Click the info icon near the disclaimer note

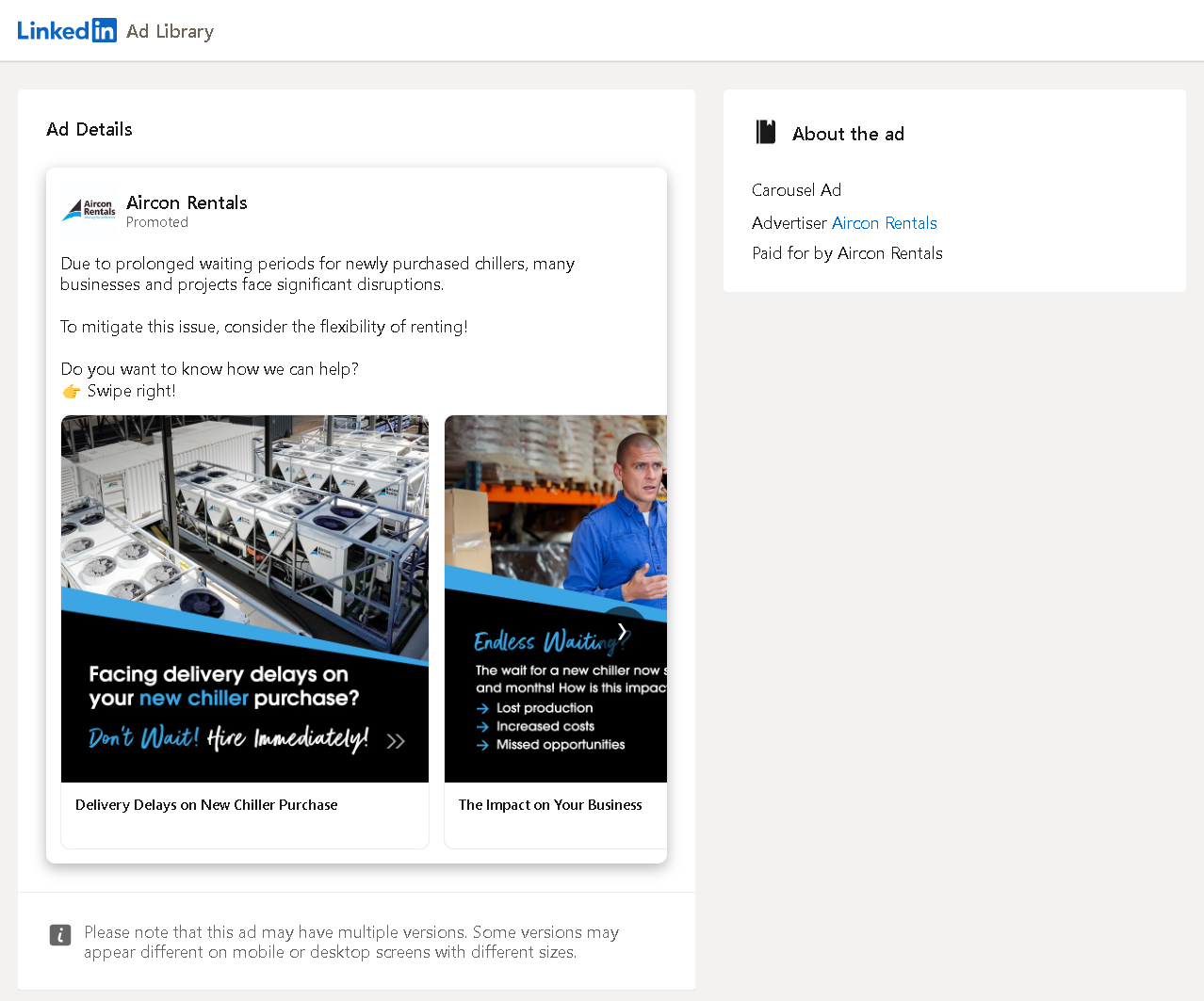click(x=60, y=935)
